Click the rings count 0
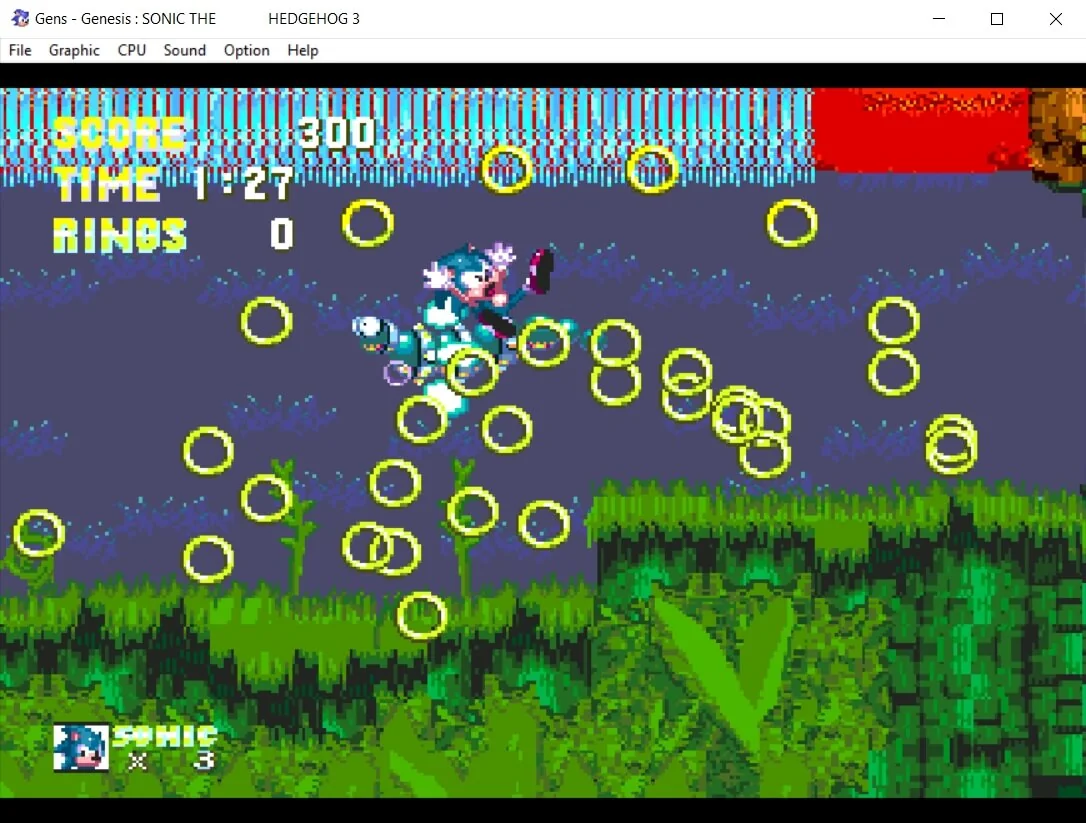This screenshot has width=1086, height=823. pos(282,234)
